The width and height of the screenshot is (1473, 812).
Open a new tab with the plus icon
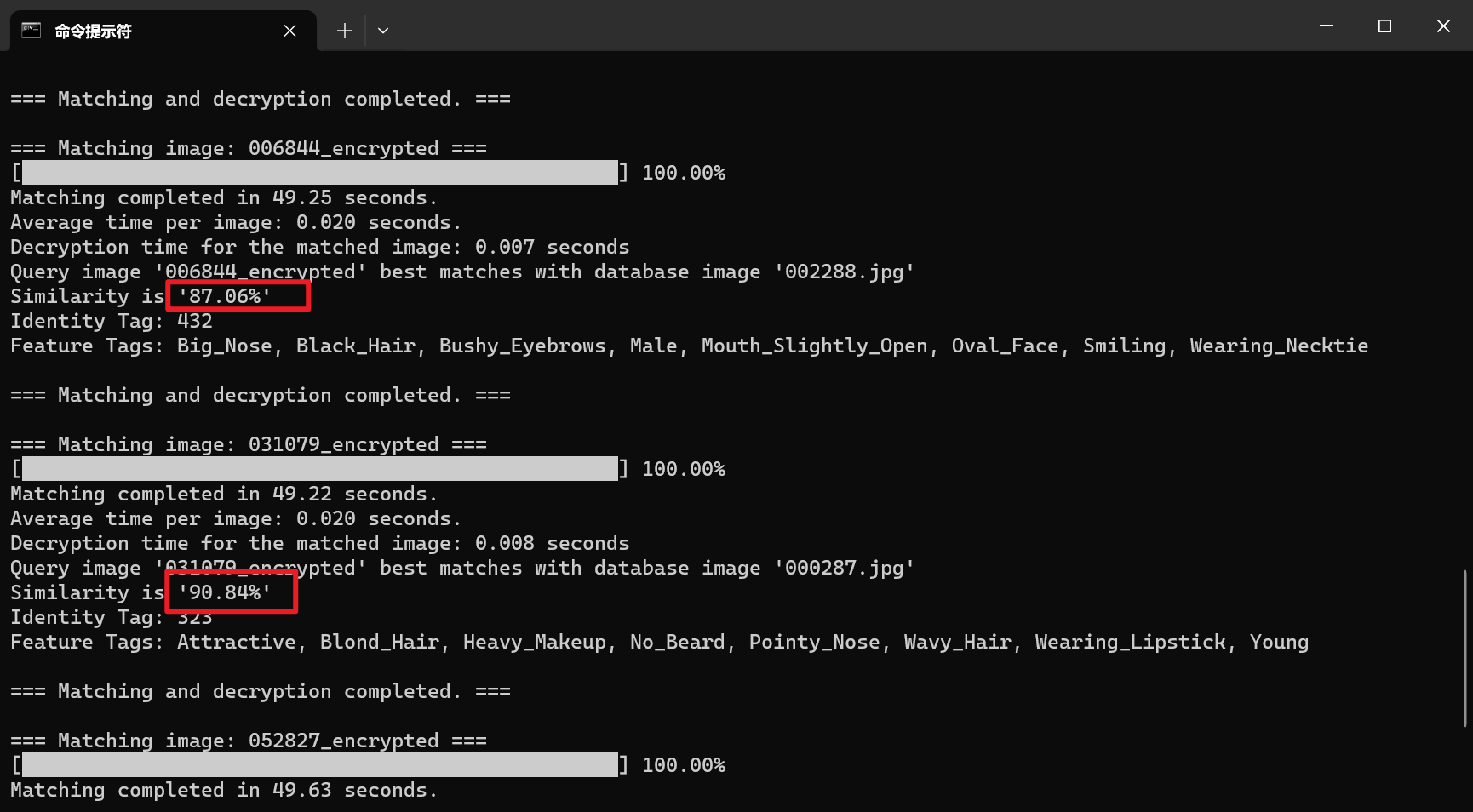point(344,30)
